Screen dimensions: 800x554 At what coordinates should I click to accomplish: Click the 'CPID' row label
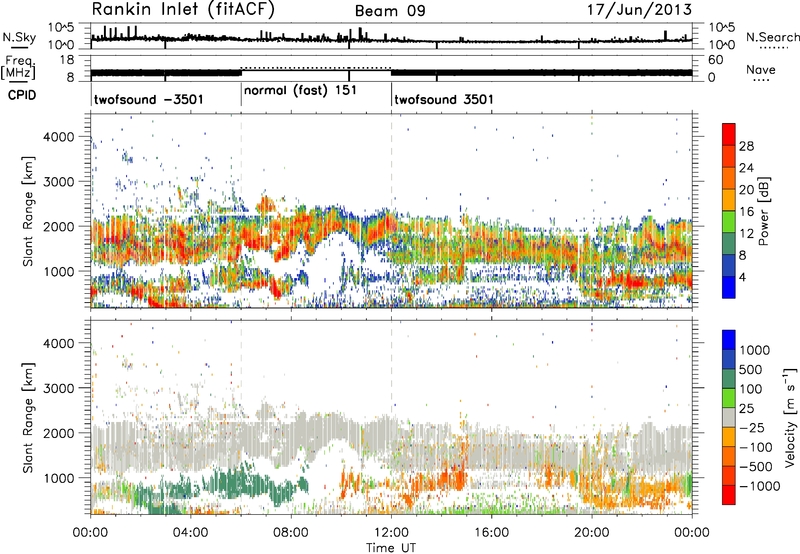[x=22, y=95]
